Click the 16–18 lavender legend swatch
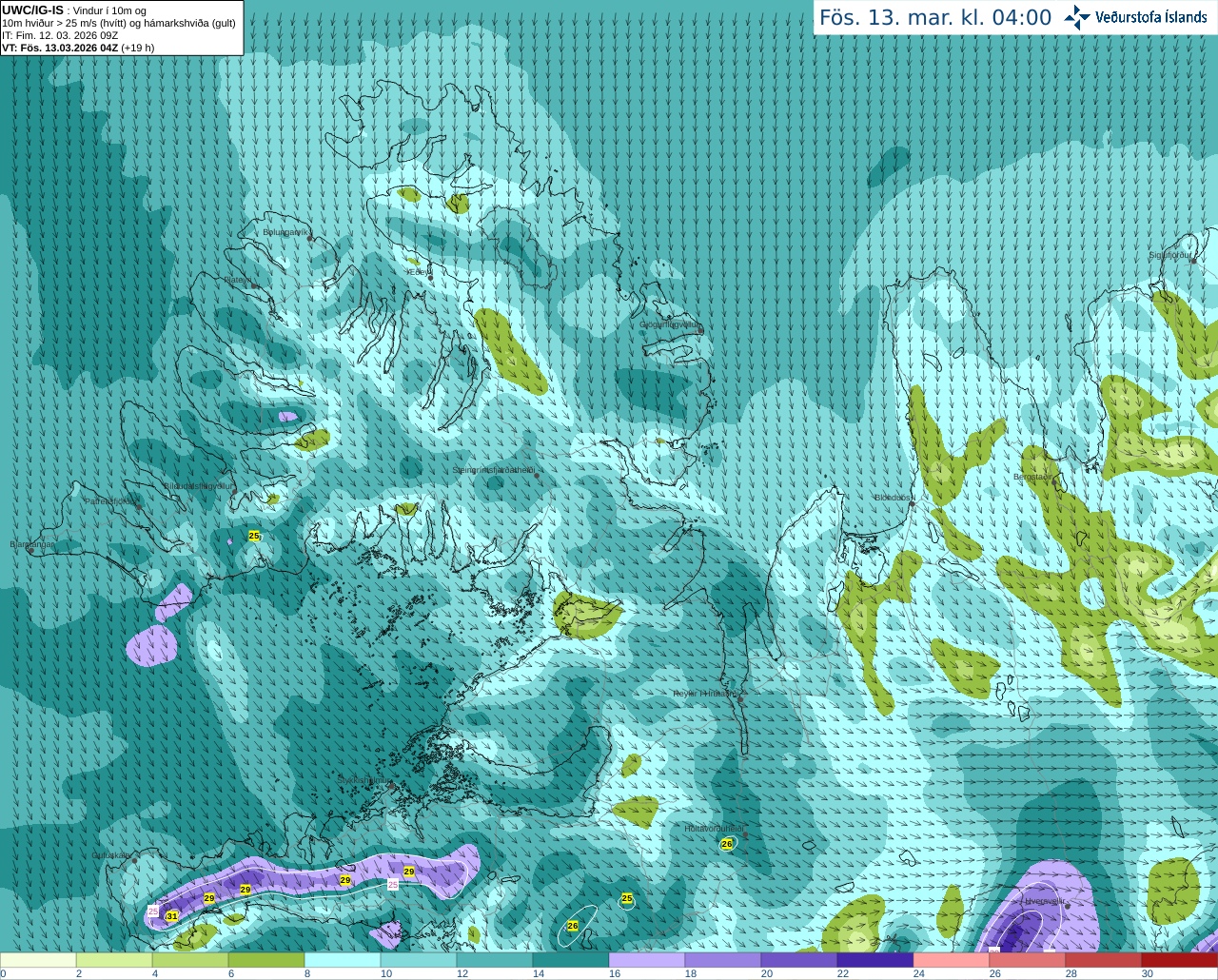 [647, 960]
